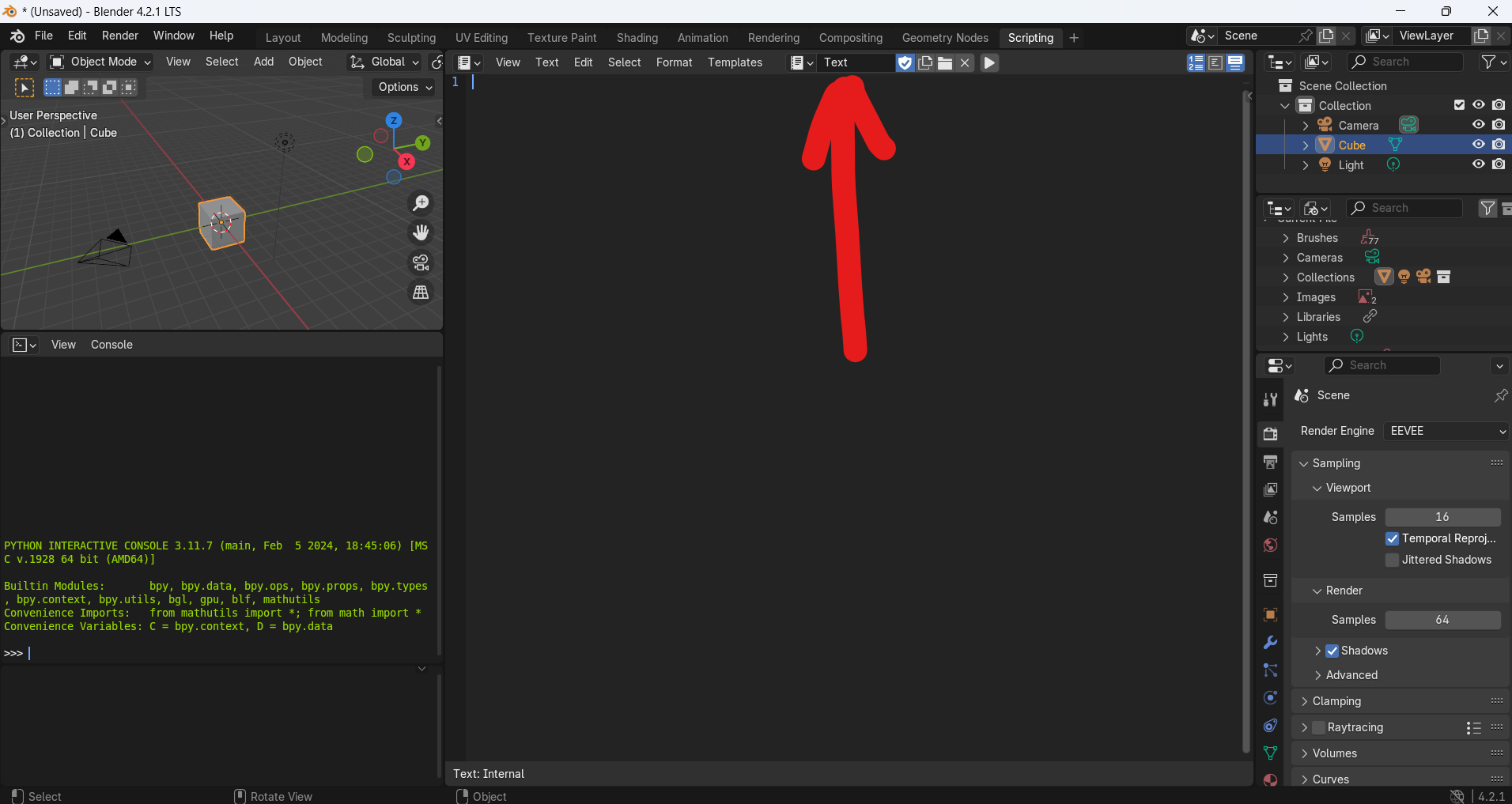Switch to the Scripting workspace tab

[x=1030, y=37]
